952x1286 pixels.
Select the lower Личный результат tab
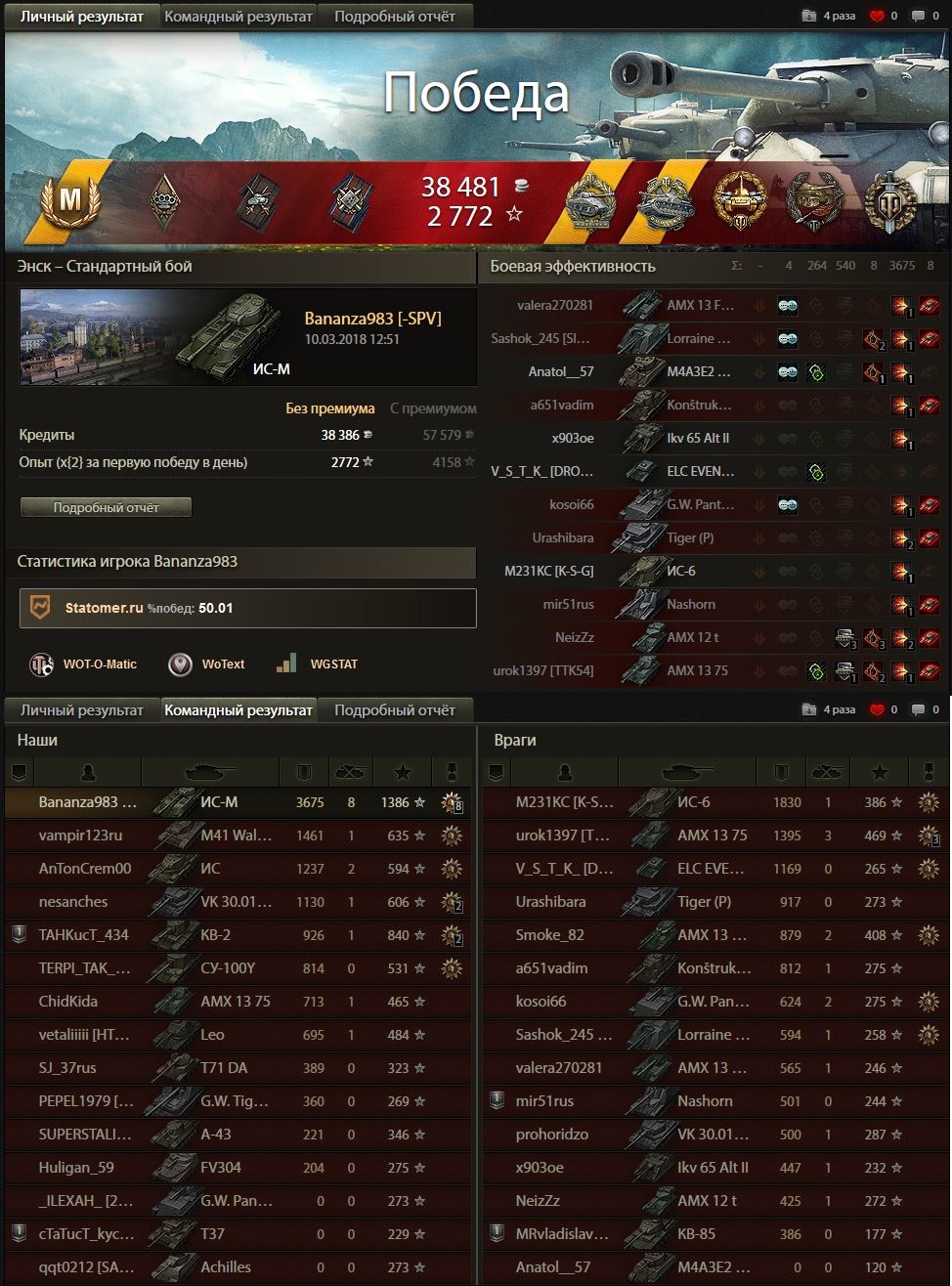click(x=82, y=710)
